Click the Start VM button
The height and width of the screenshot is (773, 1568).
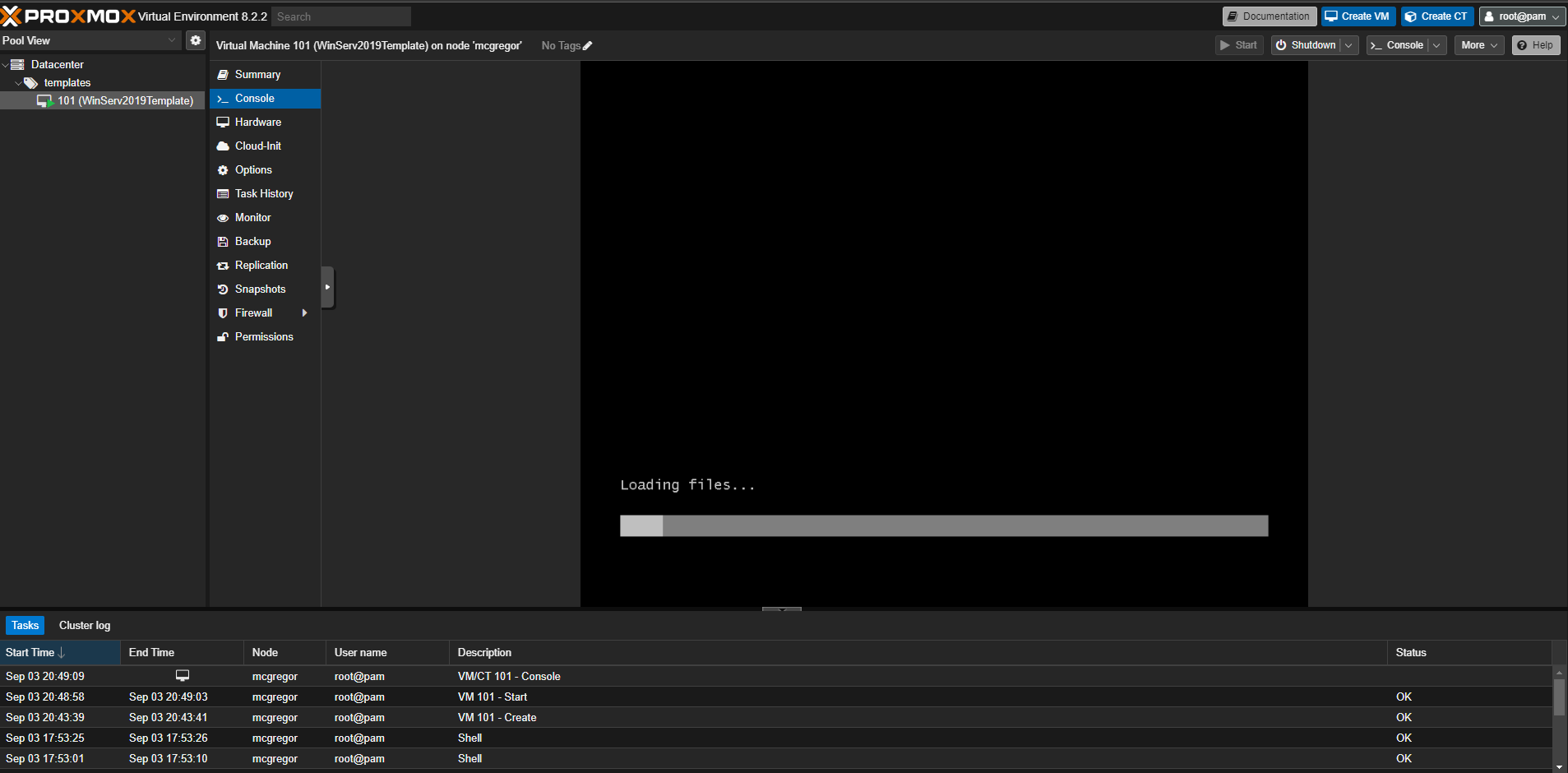(x=1239, y=45)
